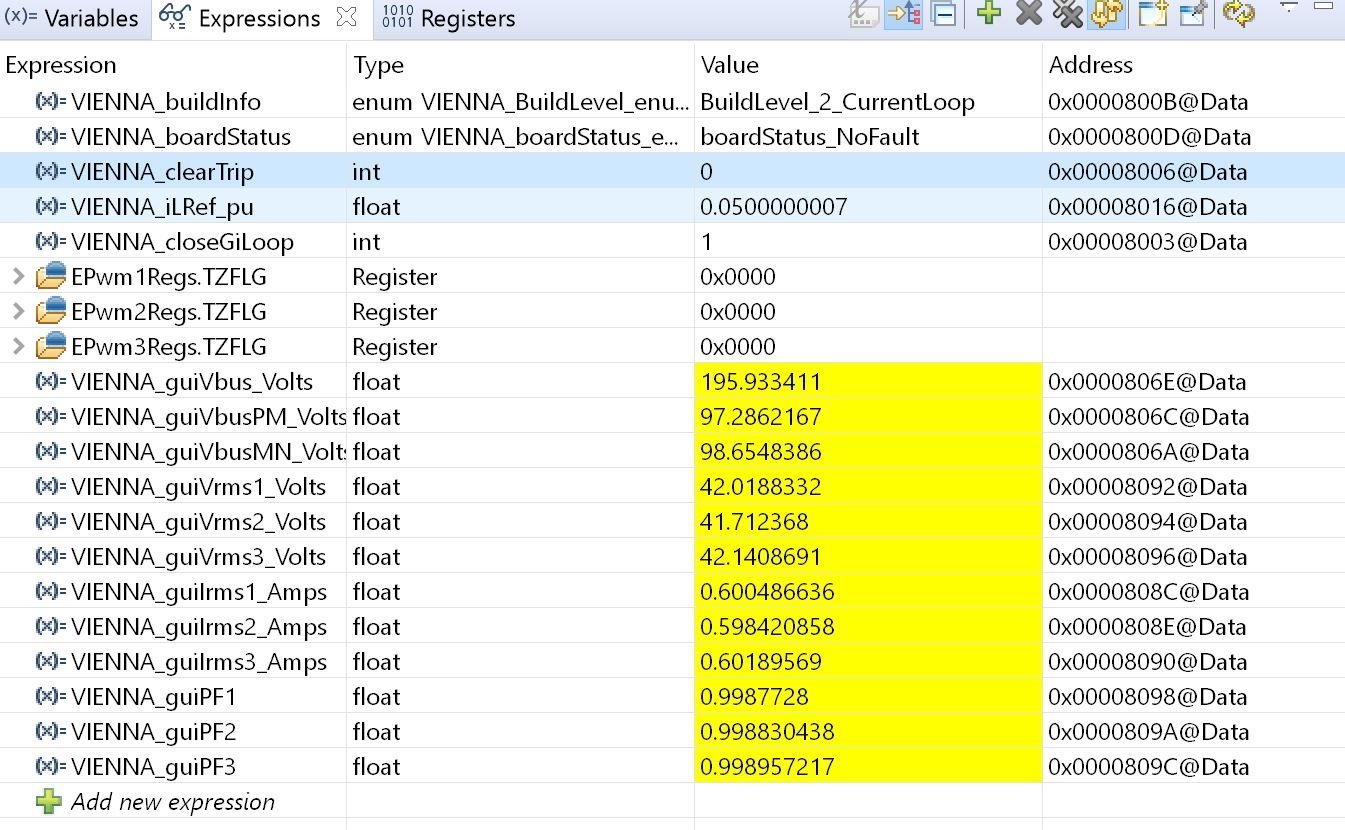Screen dimensions: 1345x830
Task: Click the EPwm1Regs.TZFLG value 0x0000
Action: [x=738, y=277]
